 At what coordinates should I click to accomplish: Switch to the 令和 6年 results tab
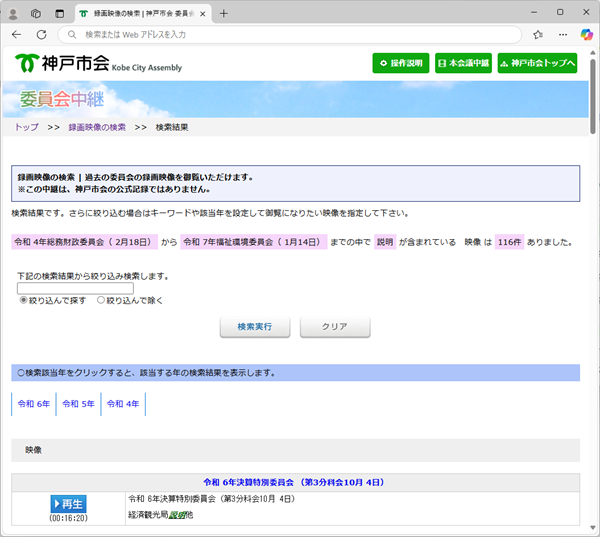[33, 404]
